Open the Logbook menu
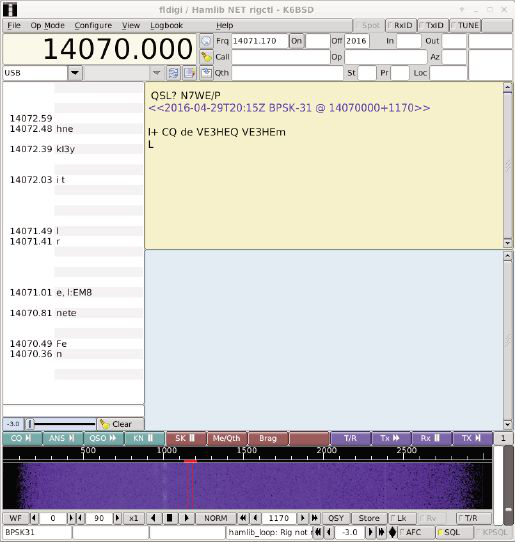The width and height of the screenshot is (515, 542). (166, 25)
